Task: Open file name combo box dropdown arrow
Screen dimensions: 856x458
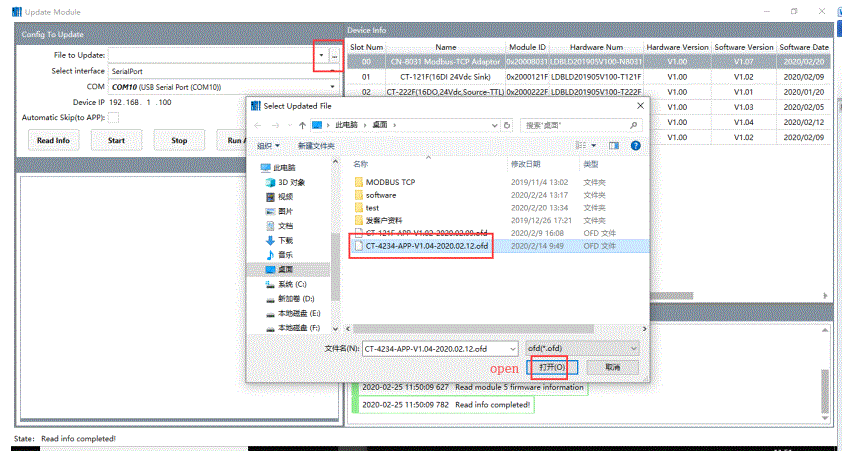Action: click(x=513, y=349)
